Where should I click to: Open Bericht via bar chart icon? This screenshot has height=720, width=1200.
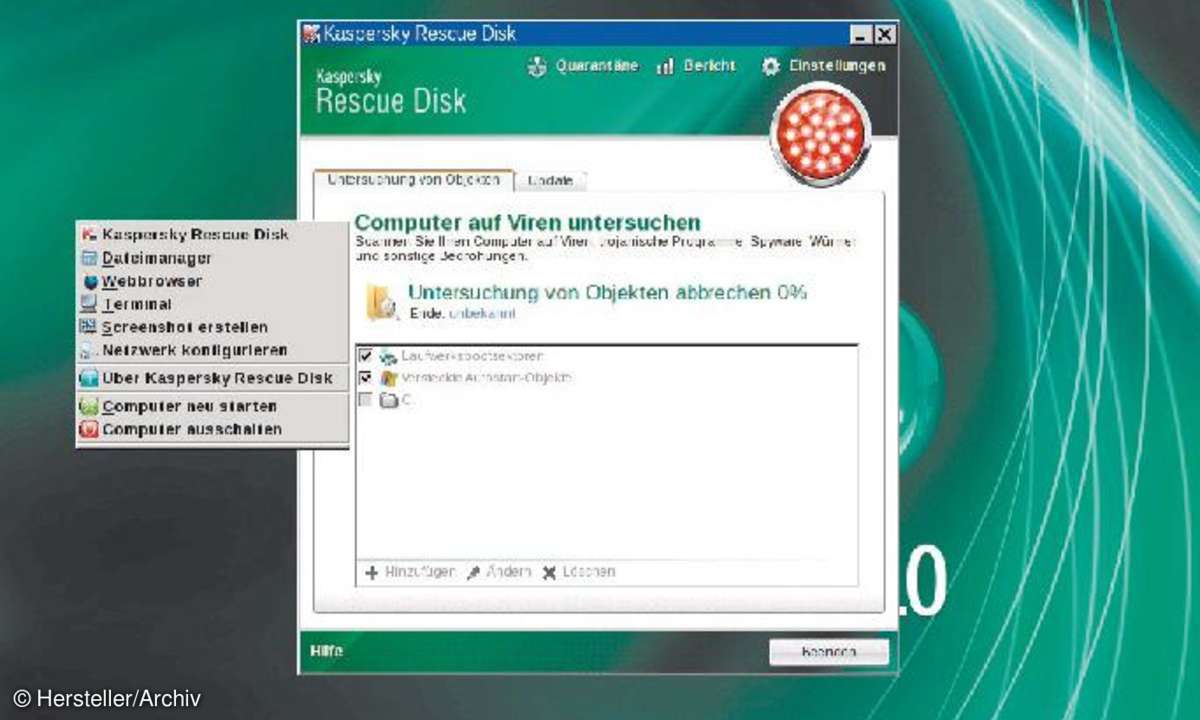click(665, 67)
